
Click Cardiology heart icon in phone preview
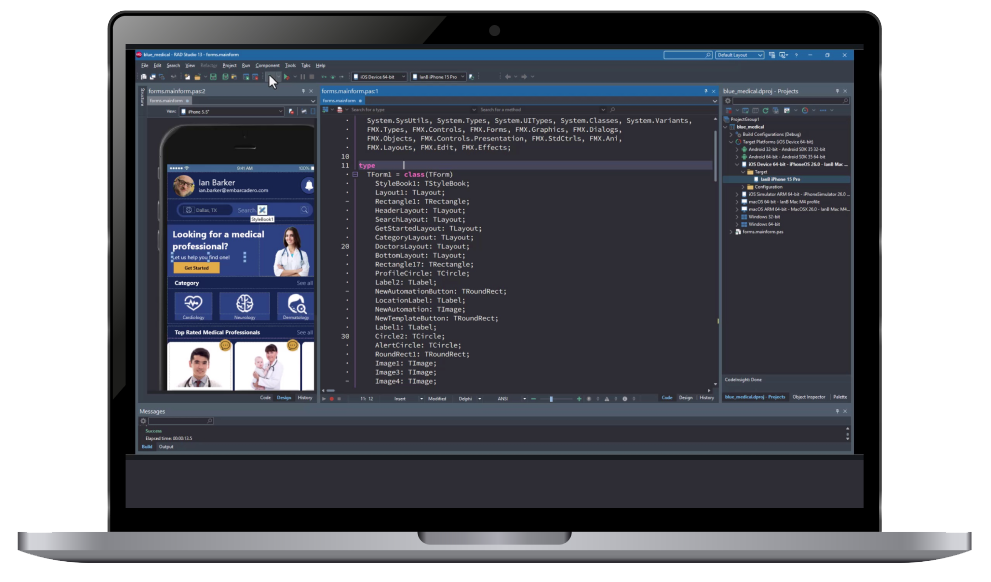pos(193,303)
